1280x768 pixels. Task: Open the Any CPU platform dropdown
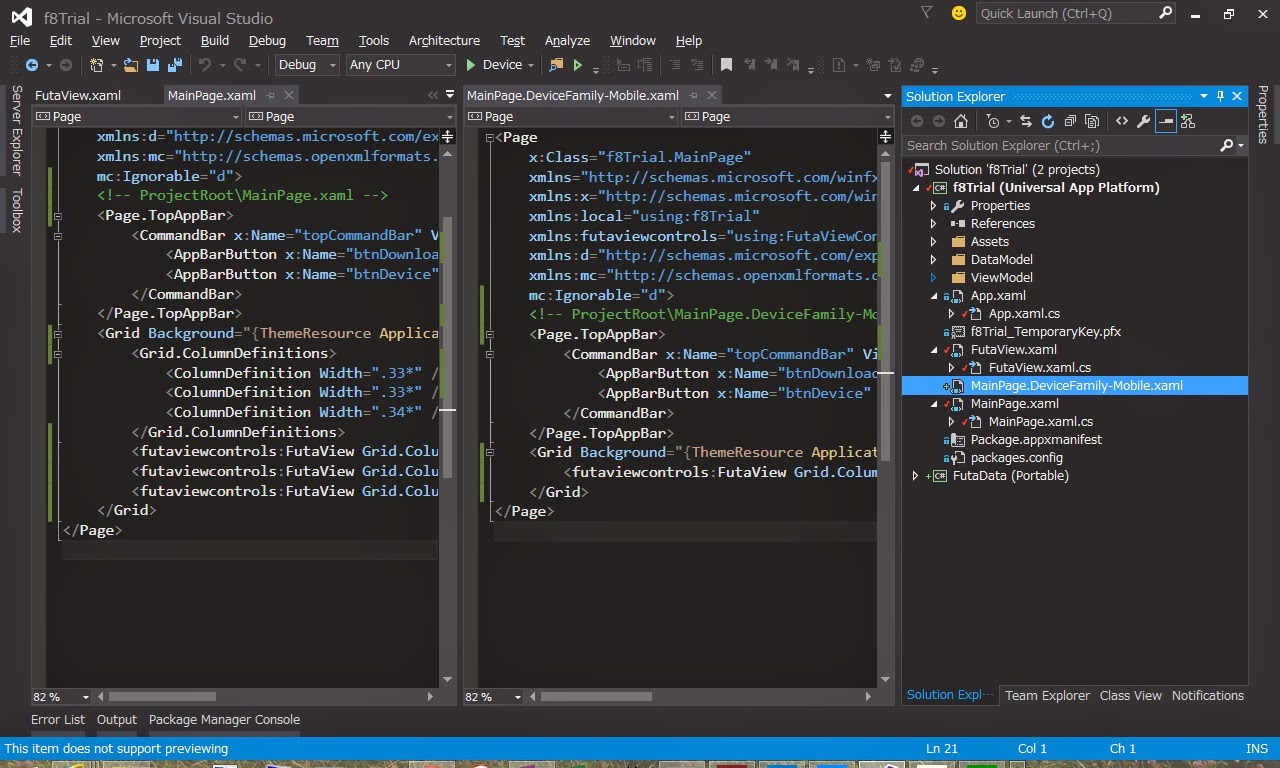pyautogui.click(x=400, y=64)
